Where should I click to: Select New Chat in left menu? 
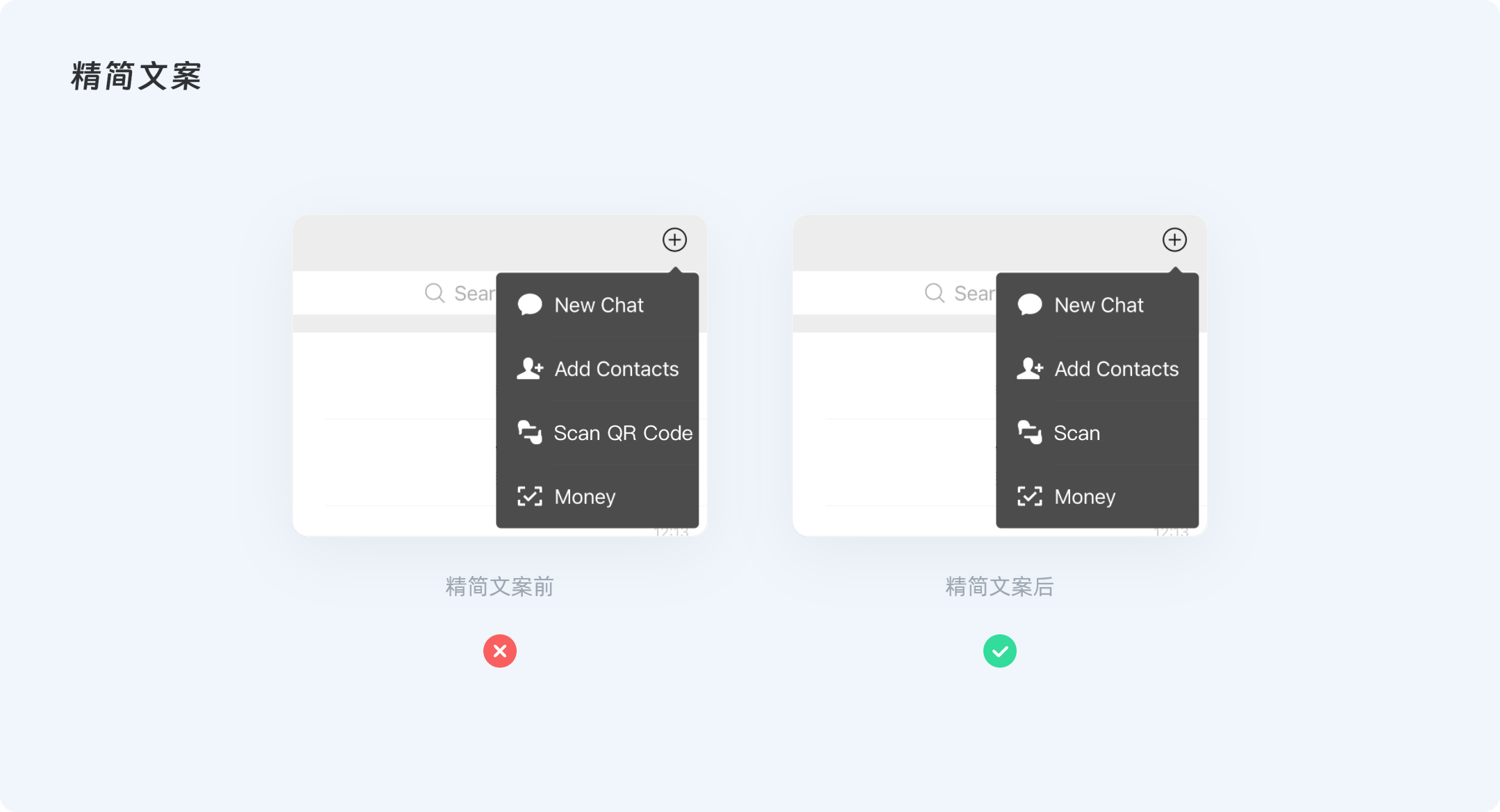(597, 305)
